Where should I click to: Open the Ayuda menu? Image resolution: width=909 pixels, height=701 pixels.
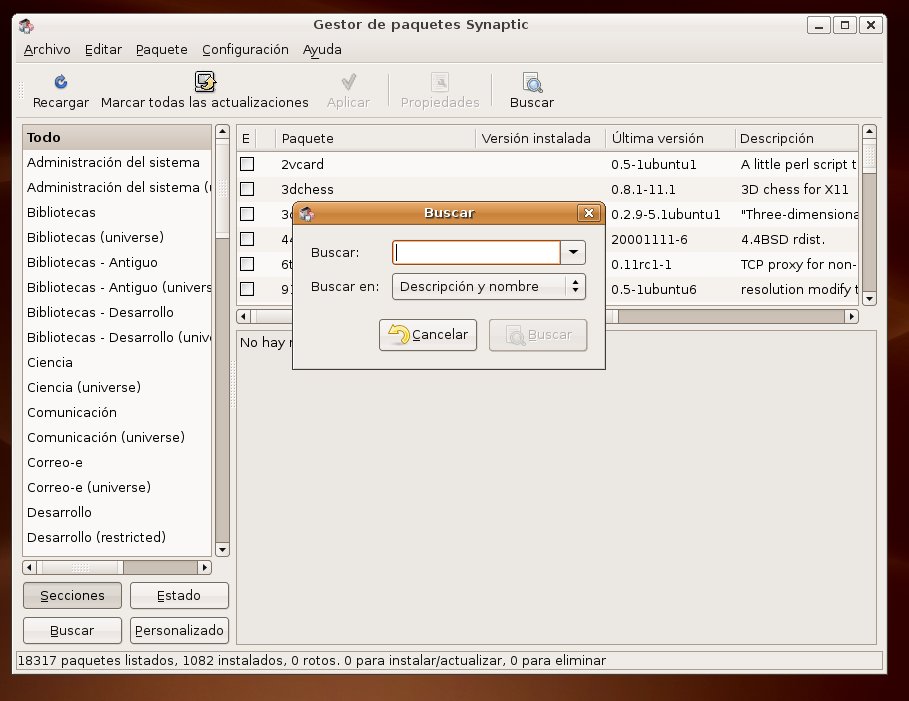tap(322, 50)
